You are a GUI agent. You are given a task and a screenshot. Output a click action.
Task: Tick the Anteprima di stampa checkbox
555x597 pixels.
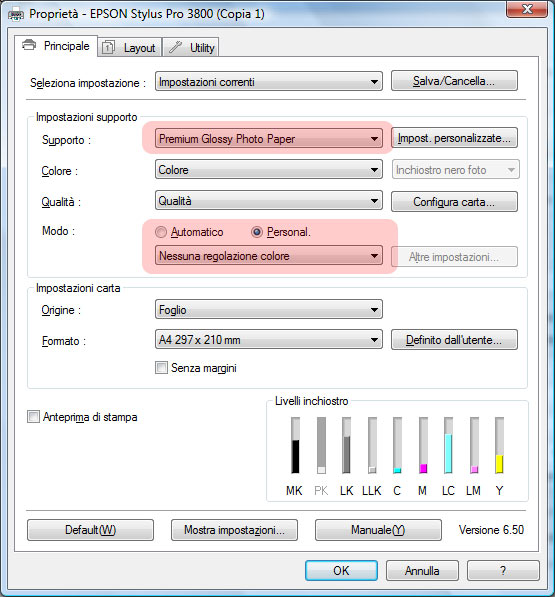point(33,417)
